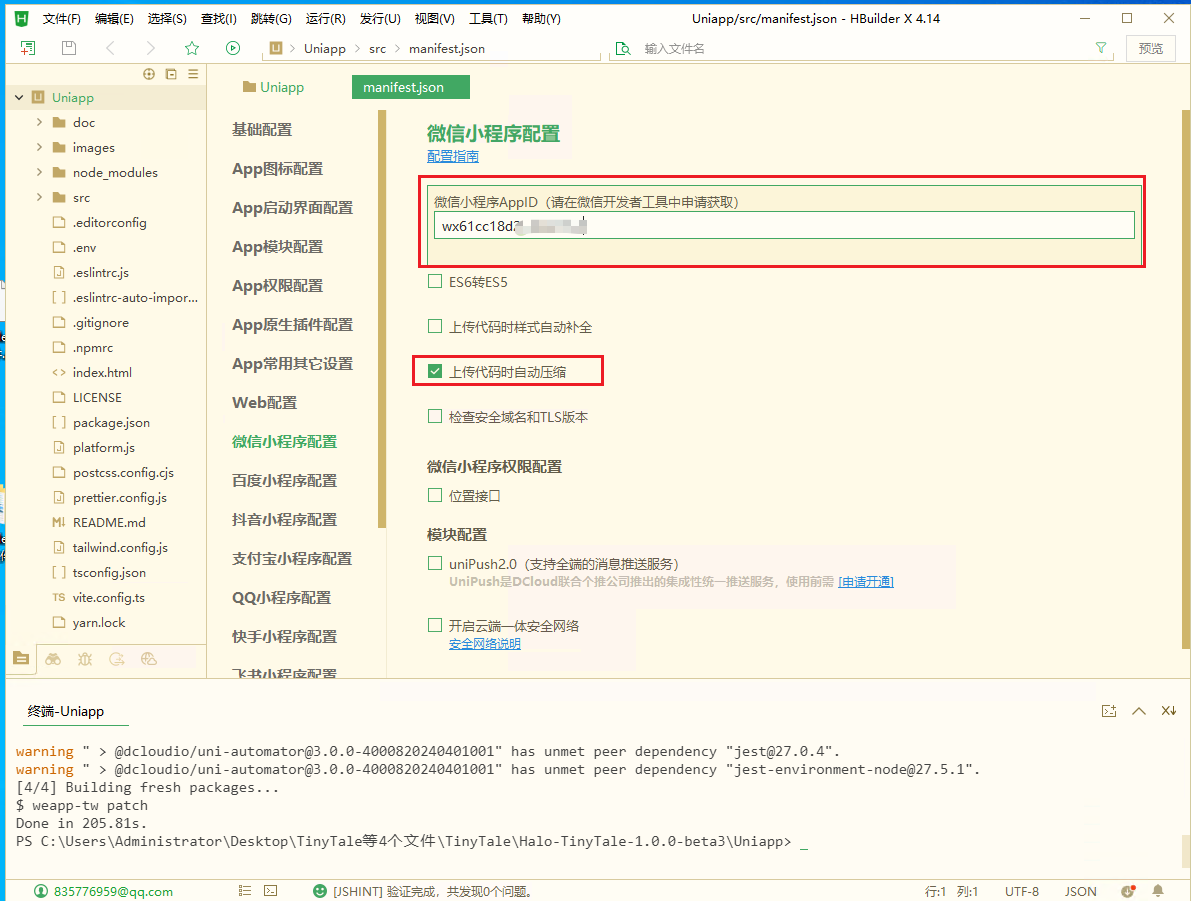Open package.json in the file tree
Screen dimensions: 1191x901
pyautogui.click(x=111, y=422)
